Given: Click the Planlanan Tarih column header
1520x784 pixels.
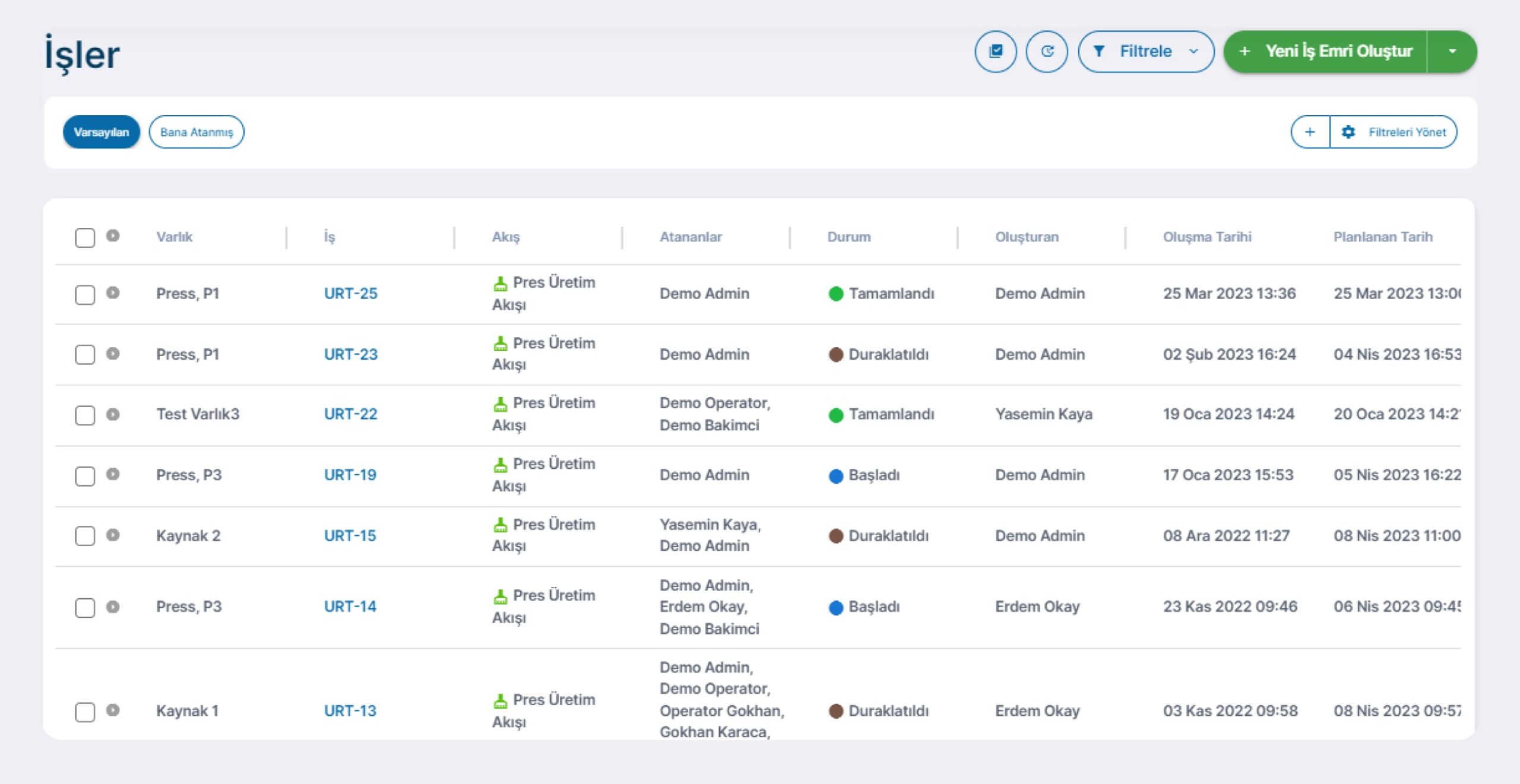Looking at the screenshot, I should (x=1383, y=237).
